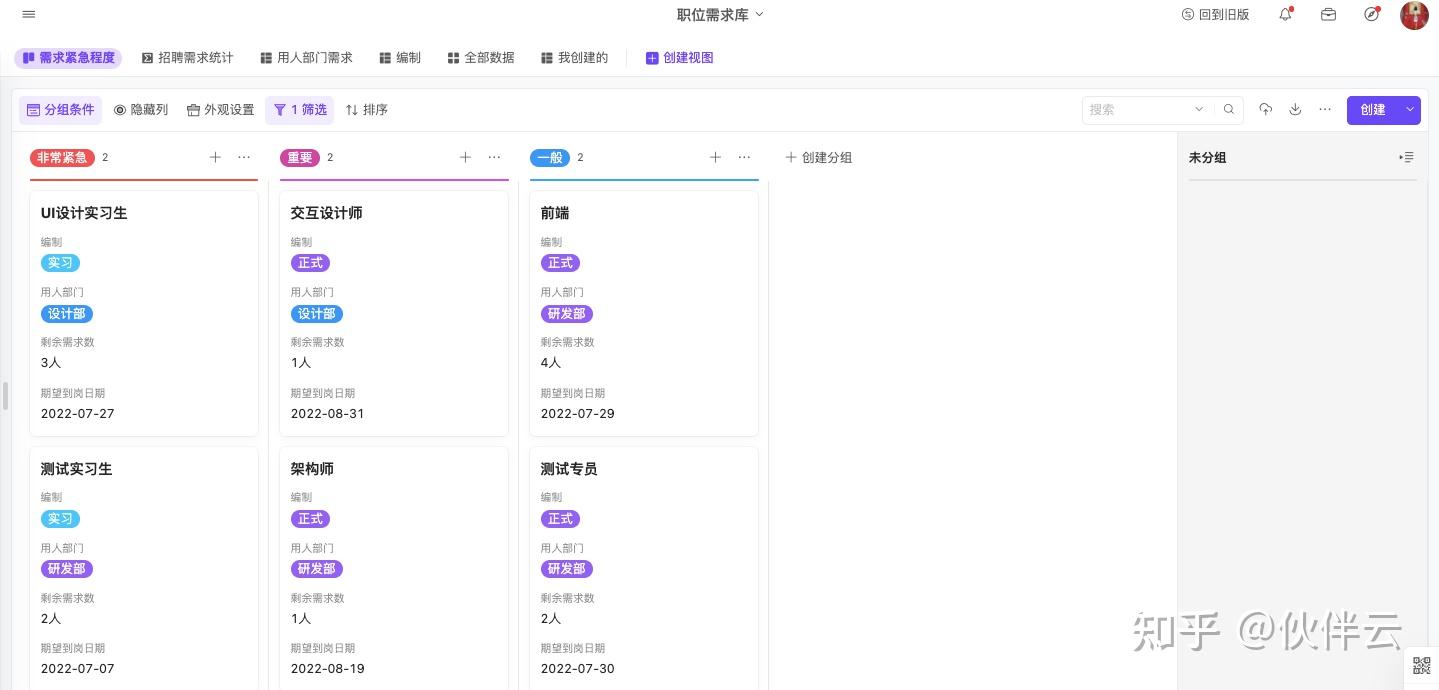Screen dimensions: 1439x690
Task: Open the 测试实习生 card
Action: [144, 568]
